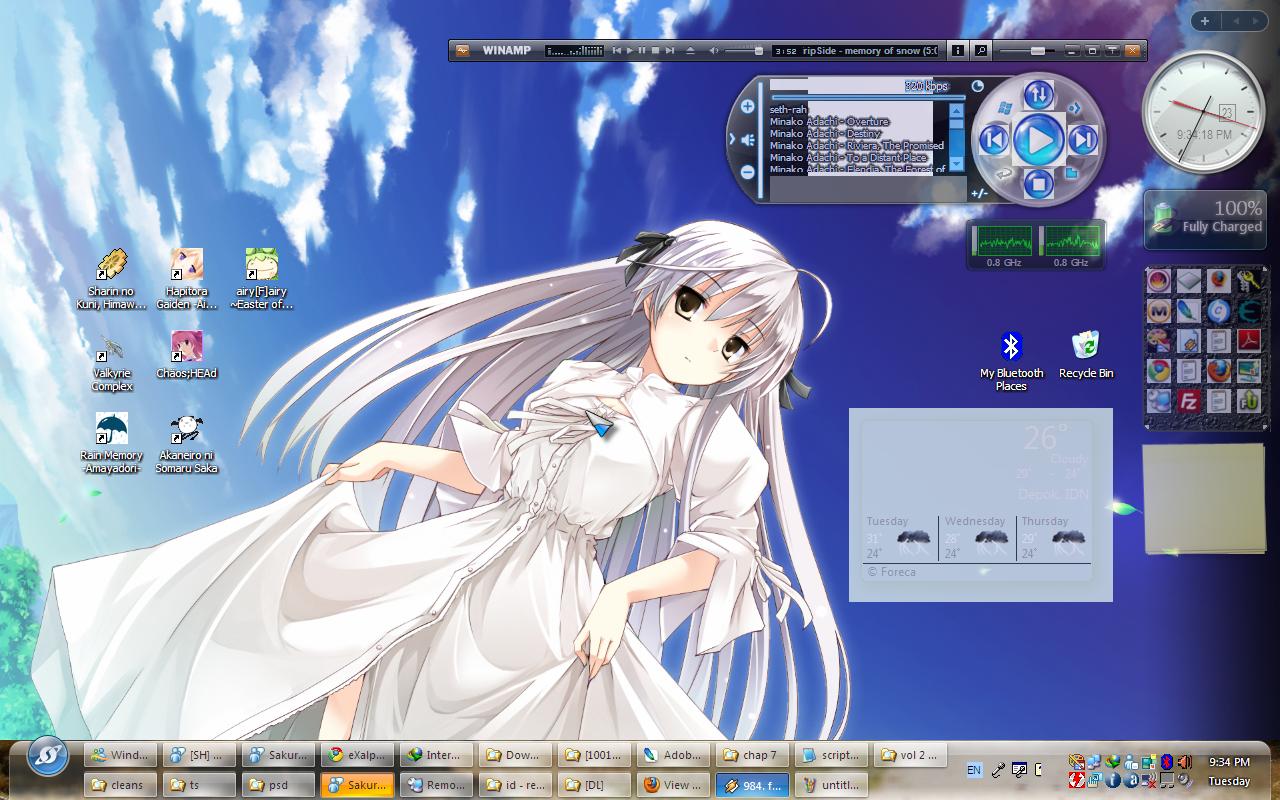Click the ripSide song title display in Winamp
The height and width of the screenshot is (800, 1280).
pyautogui.click(x=855, y=50)
